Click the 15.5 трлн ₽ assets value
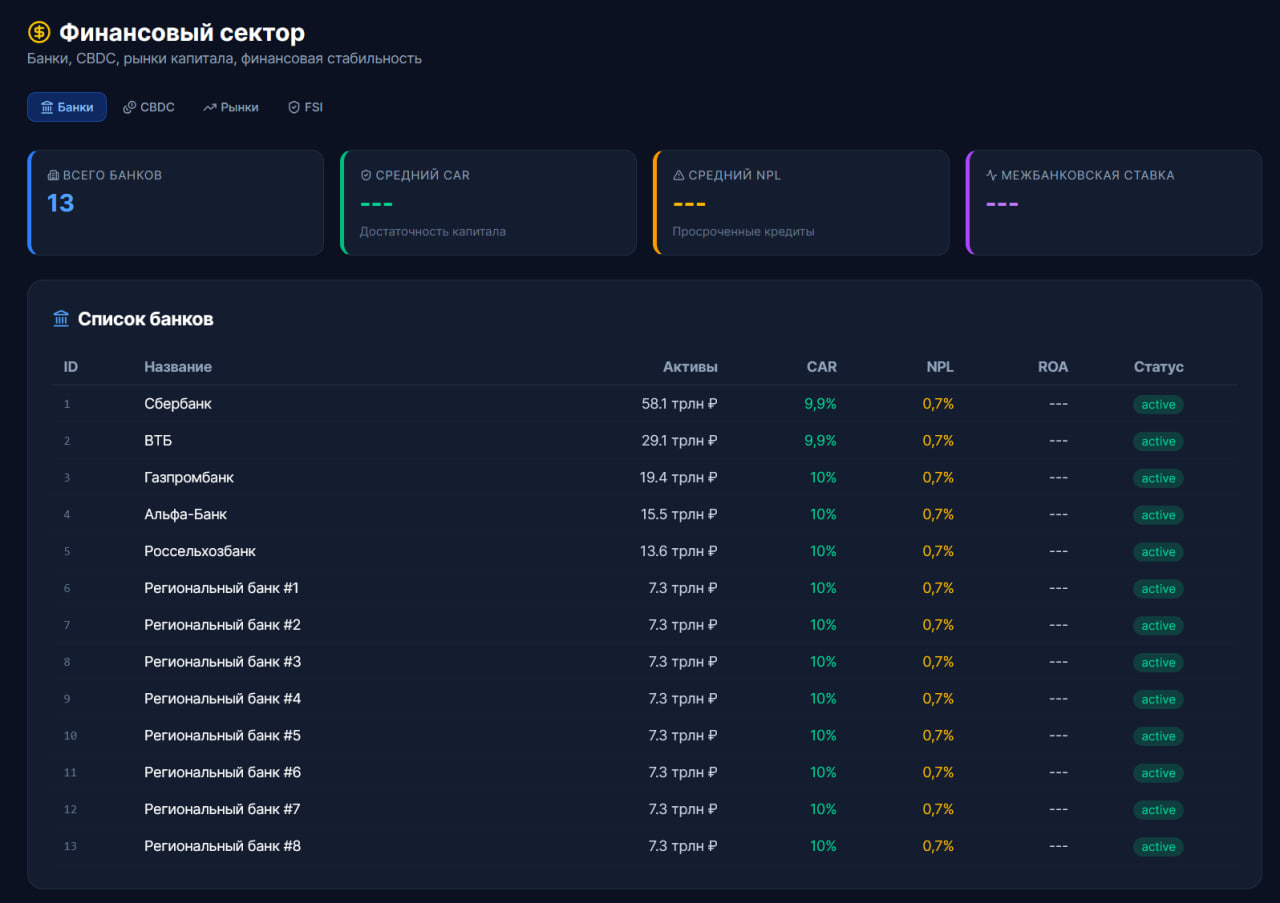The image size is (1280, 903). click(x=680, y=515)
